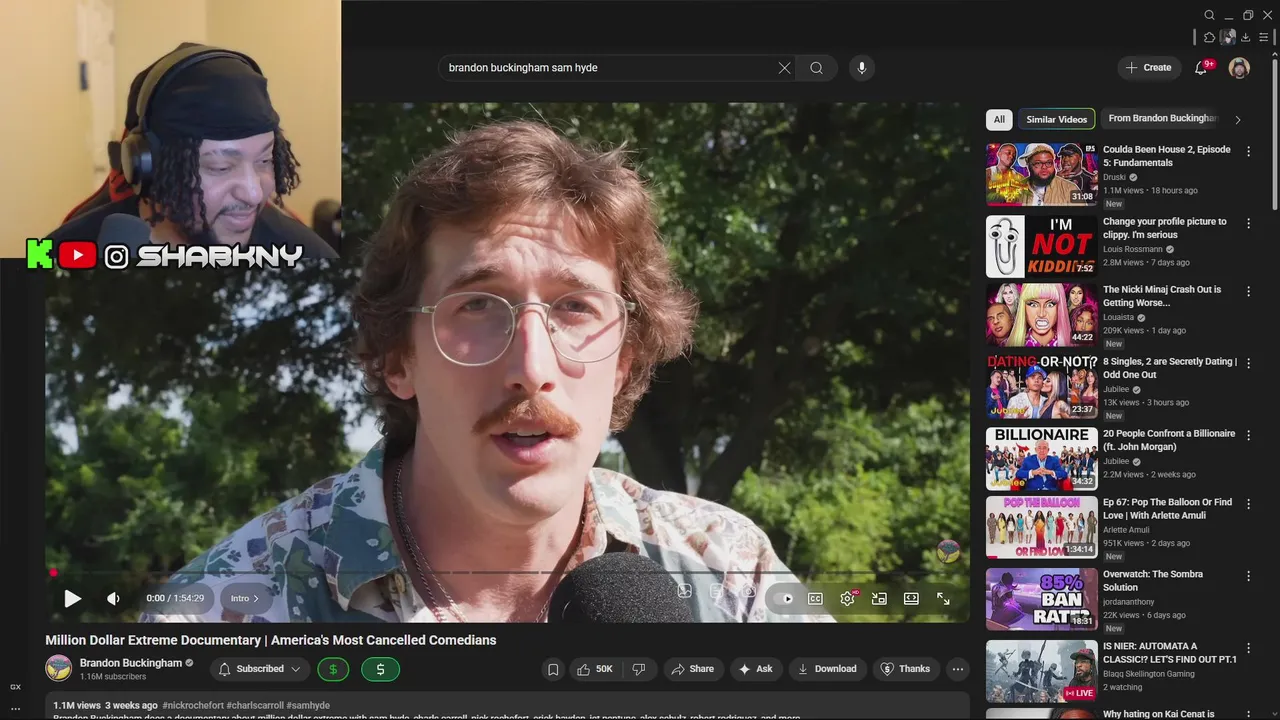Click the GX icon in left sidebar
Viewport: 1280px width, 720px height.
pyautogui.click(x=15, y=687)
